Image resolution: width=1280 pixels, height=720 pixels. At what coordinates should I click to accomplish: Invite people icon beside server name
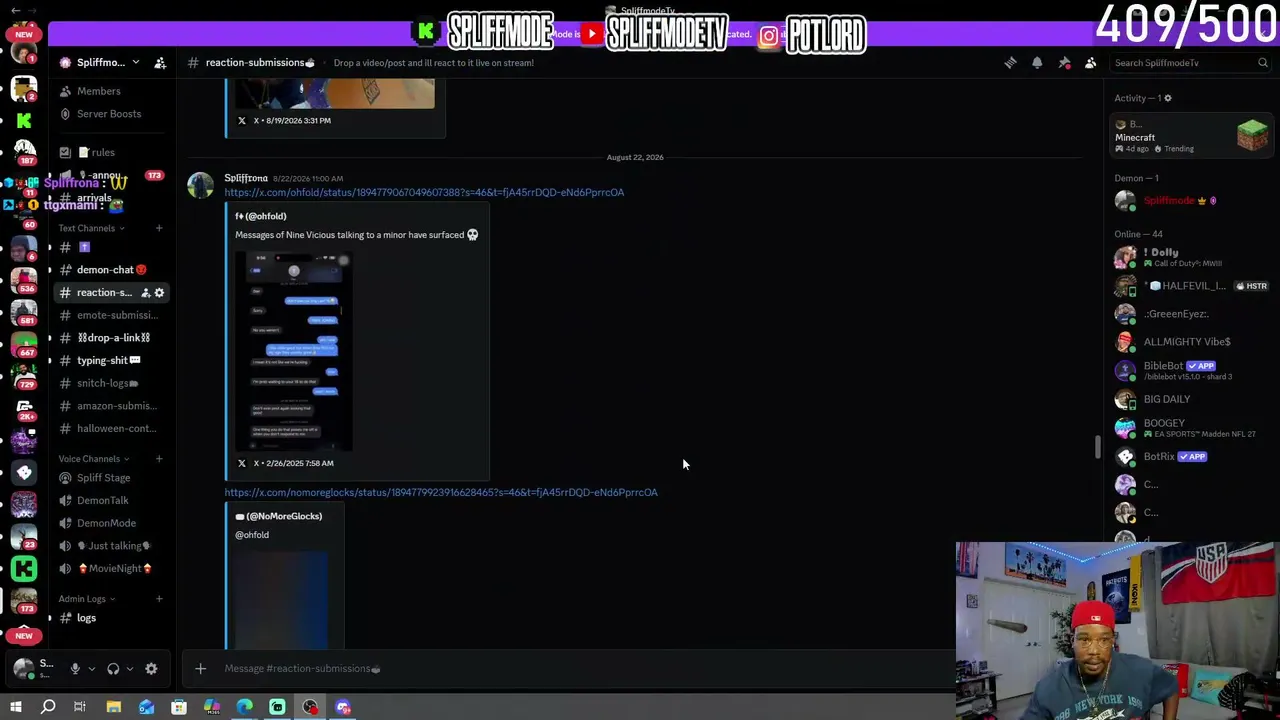click(x=160, y=63)
